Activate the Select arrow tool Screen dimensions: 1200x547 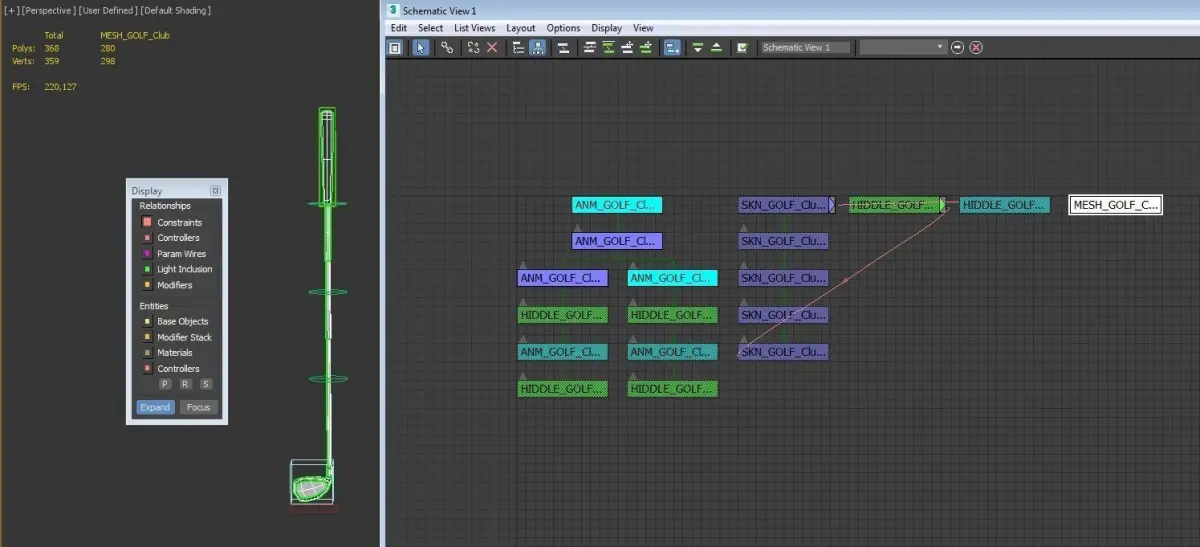pyautogui.click(x=421, y=47)
